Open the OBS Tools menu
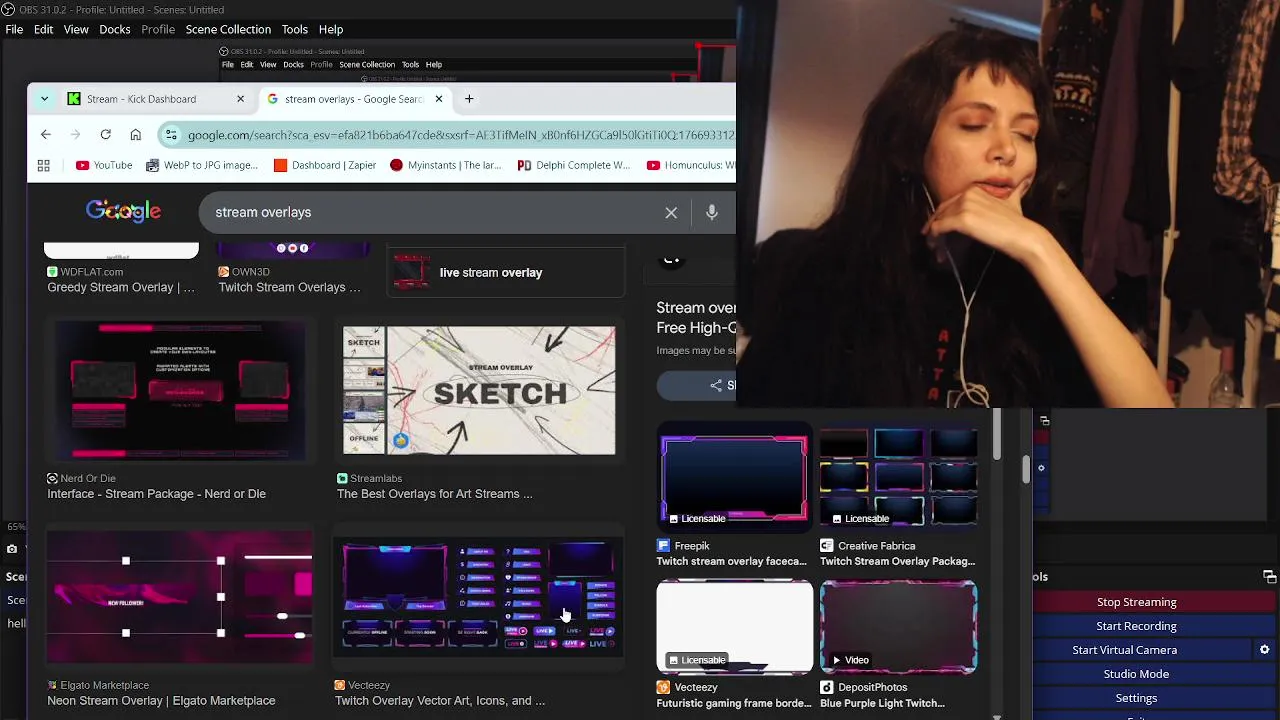Image resolution: width=1280 pixels, height=720 pixels. point(294,29)
